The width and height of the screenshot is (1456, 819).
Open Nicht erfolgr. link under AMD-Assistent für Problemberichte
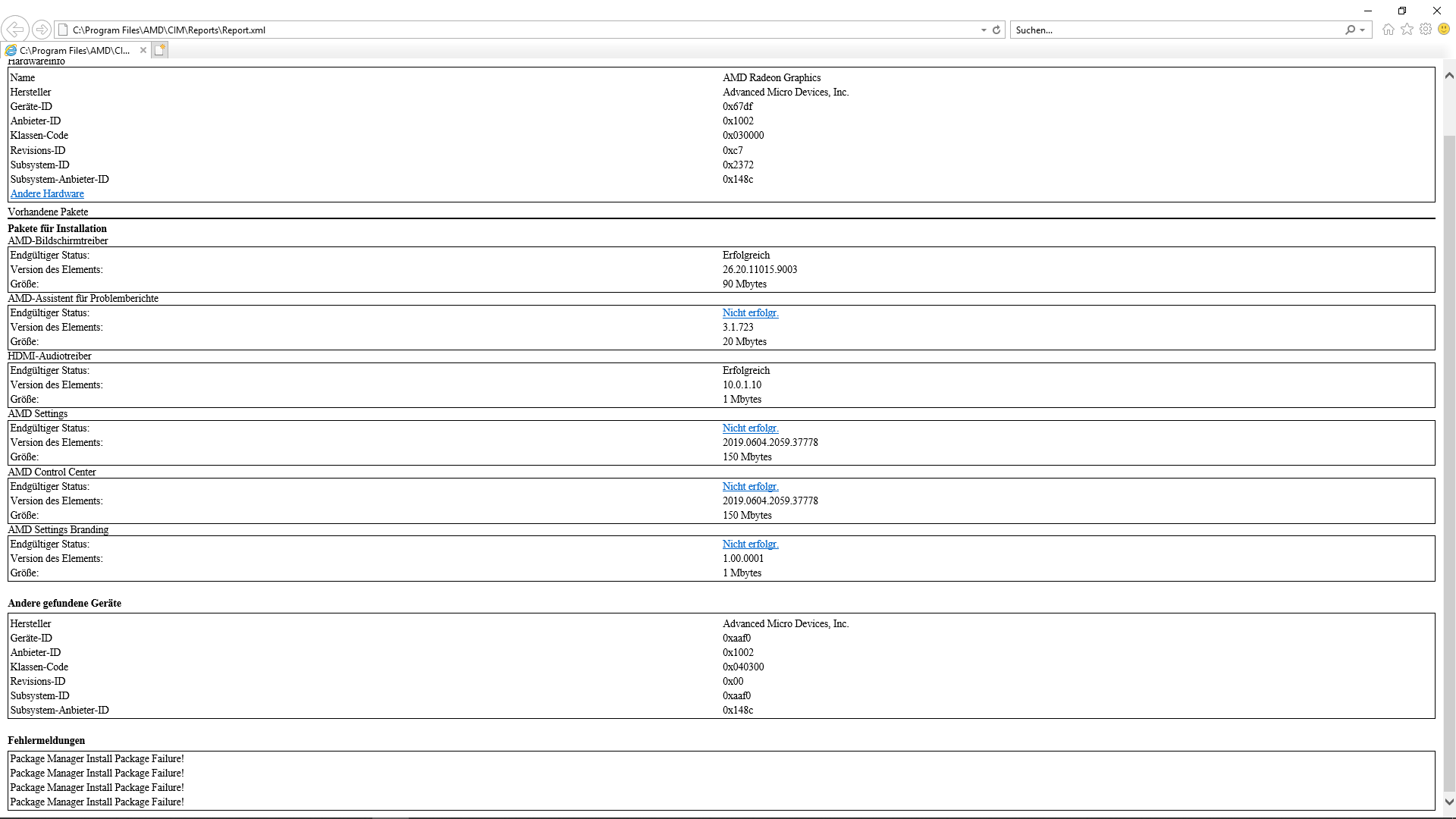tap(750, 313)
